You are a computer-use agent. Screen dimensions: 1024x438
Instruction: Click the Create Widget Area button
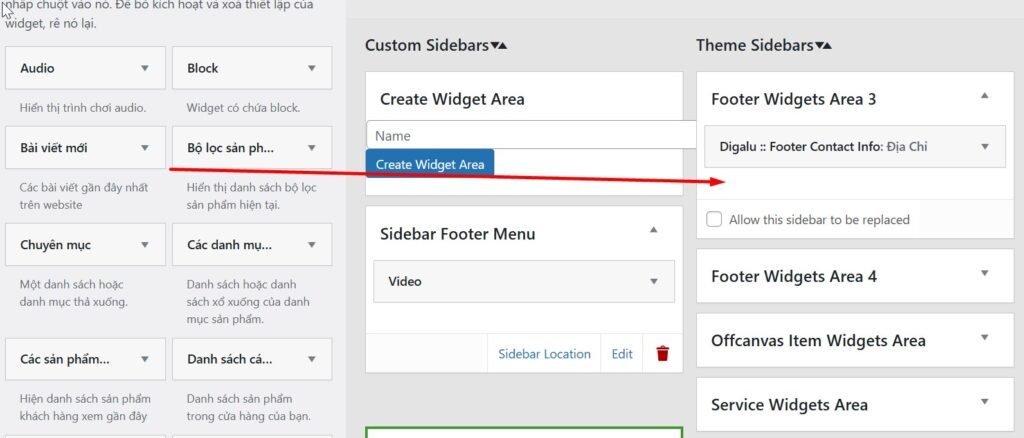(430, 164)
